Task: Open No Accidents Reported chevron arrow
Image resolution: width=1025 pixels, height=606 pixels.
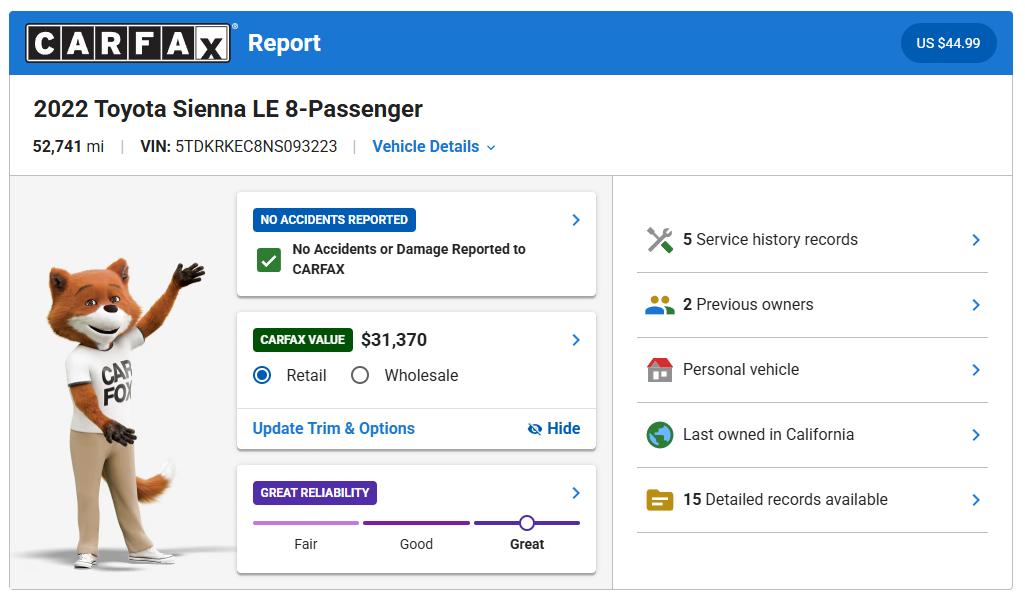Action: coord(576,220)
